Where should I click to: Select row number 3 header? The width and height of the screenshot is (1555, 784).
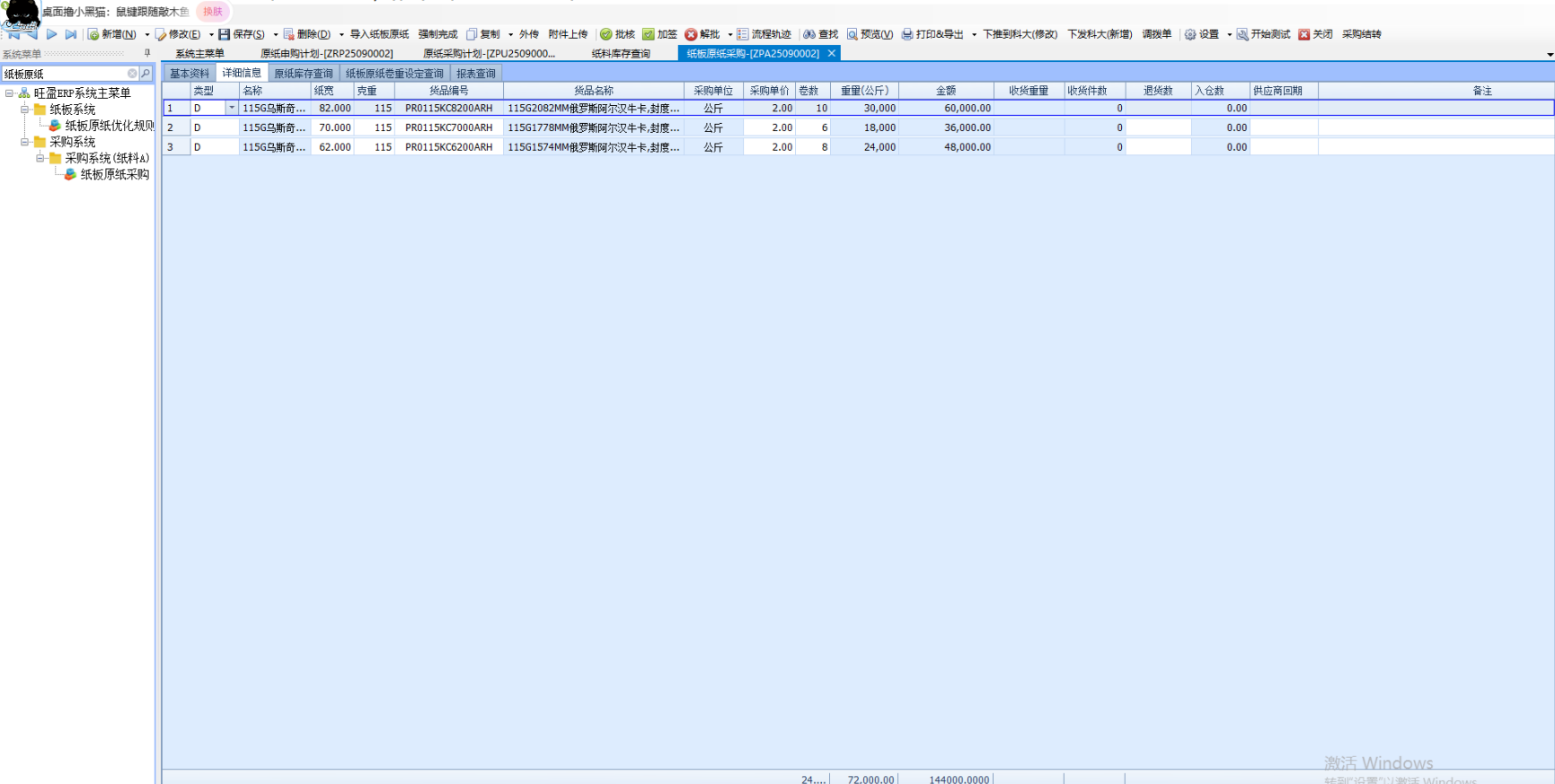(x=176, y=146)
